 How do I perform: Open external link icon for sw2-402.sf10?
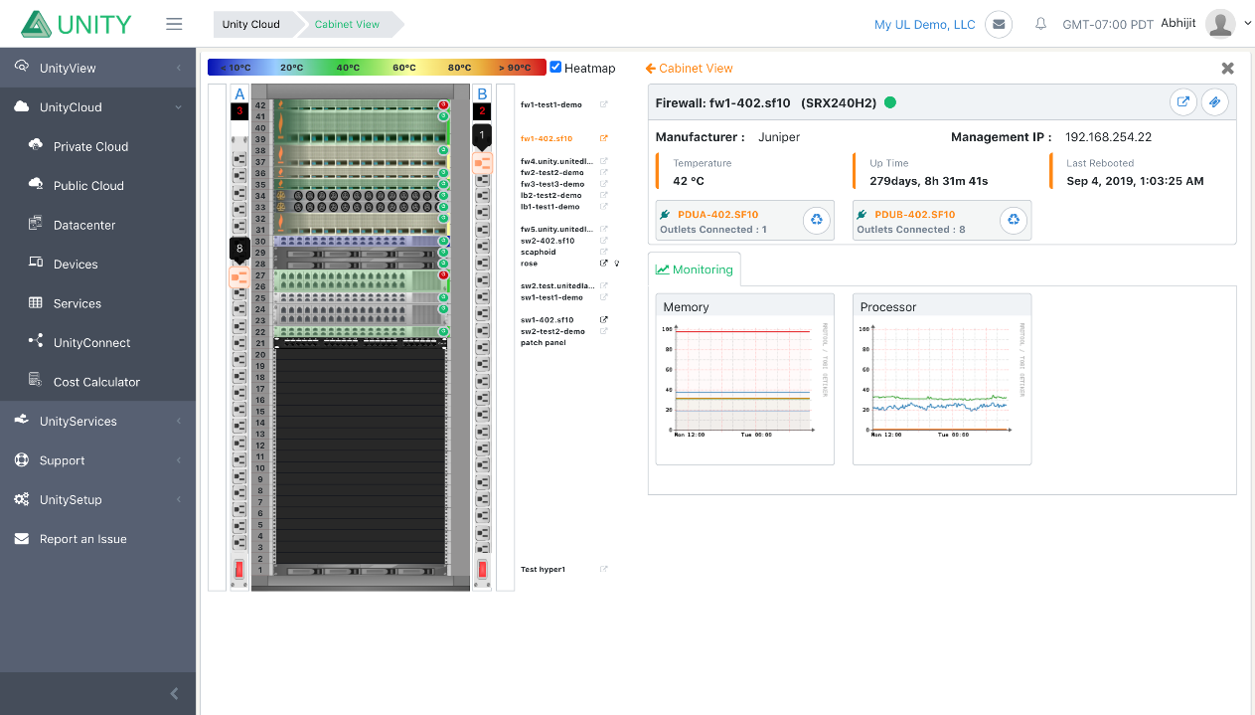(604, 241)
